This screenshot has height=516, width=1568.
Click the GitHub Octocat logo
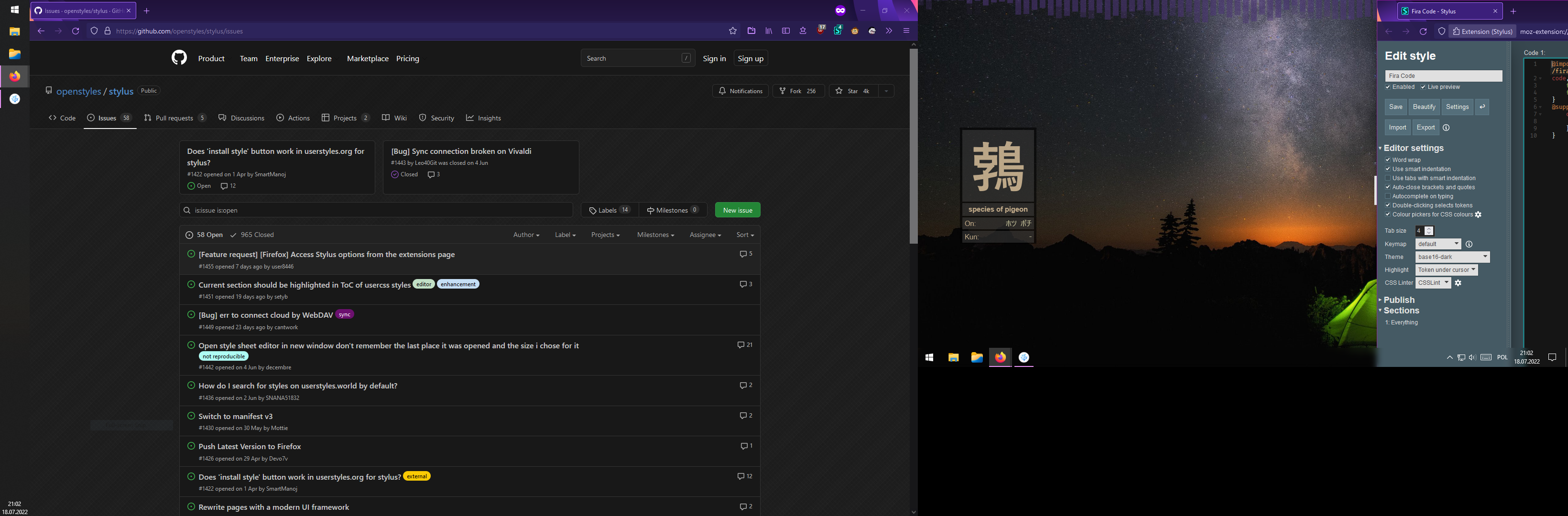point(179,58)
